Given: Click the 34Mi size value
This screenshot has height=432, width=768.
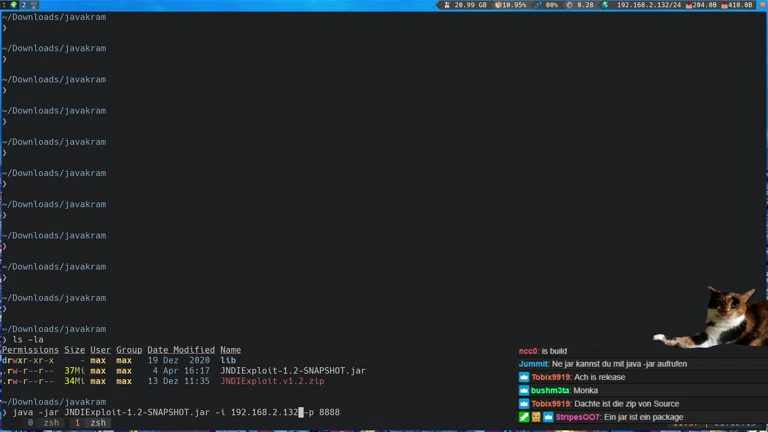Looking at the screenshot, I should [x=74, y=381].
